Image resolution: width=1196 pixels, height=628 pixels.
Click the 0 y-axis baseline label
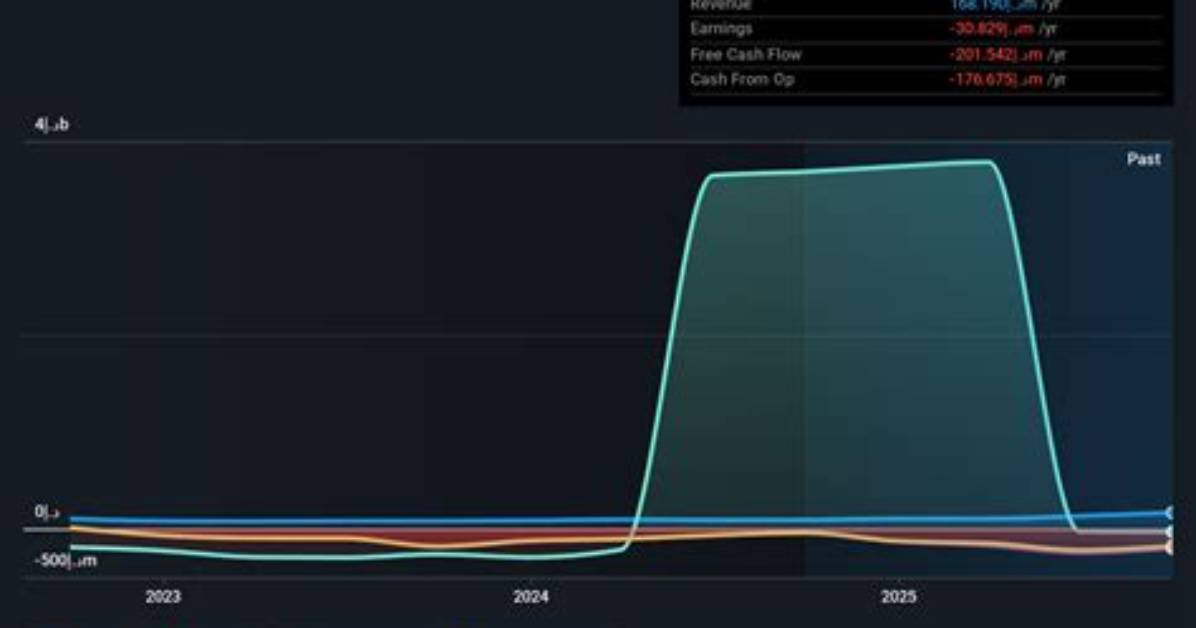tap(47, 512)
